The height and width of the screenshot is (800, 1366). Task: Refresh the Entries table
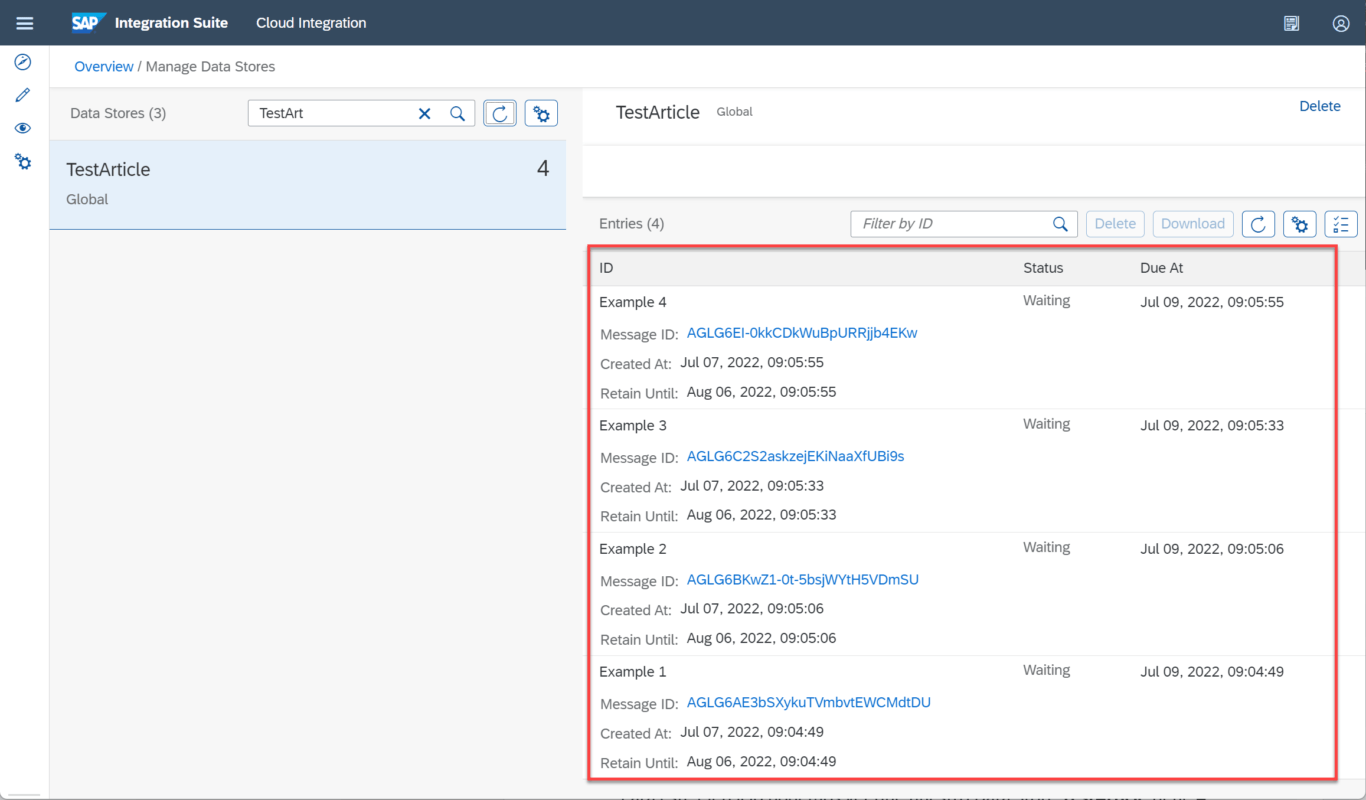(x=1258, y=224)
